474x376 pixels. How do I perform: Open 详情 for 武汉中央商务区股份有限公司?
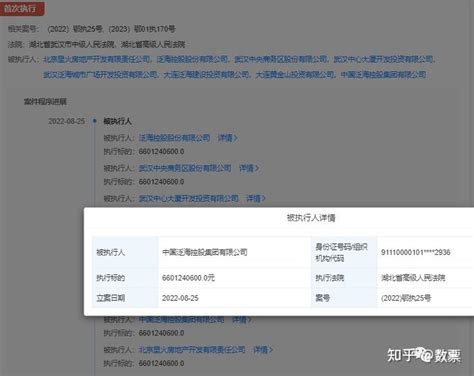click(249, 168)
